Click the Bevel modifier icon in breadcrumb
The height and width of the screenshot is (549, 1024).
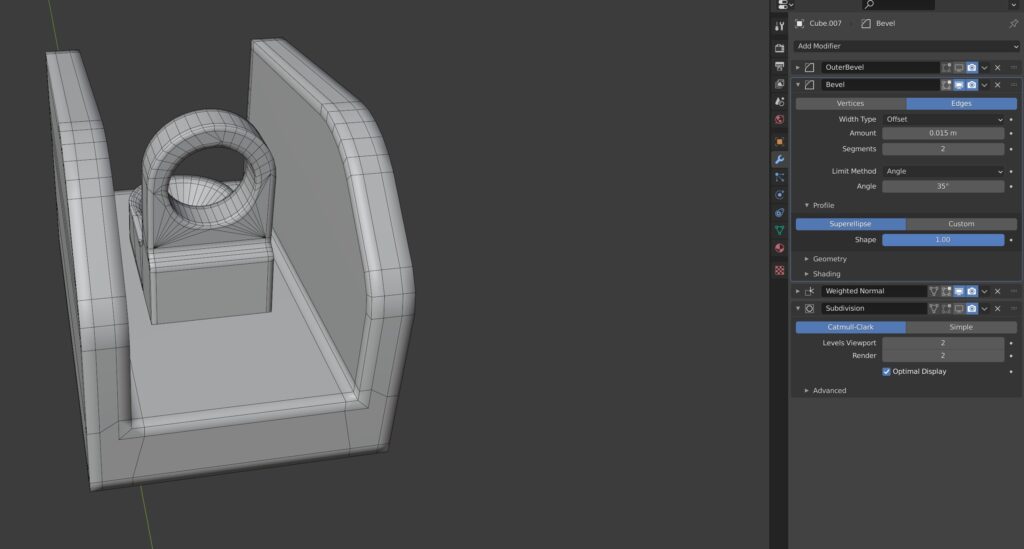click(x=866, y=24)
